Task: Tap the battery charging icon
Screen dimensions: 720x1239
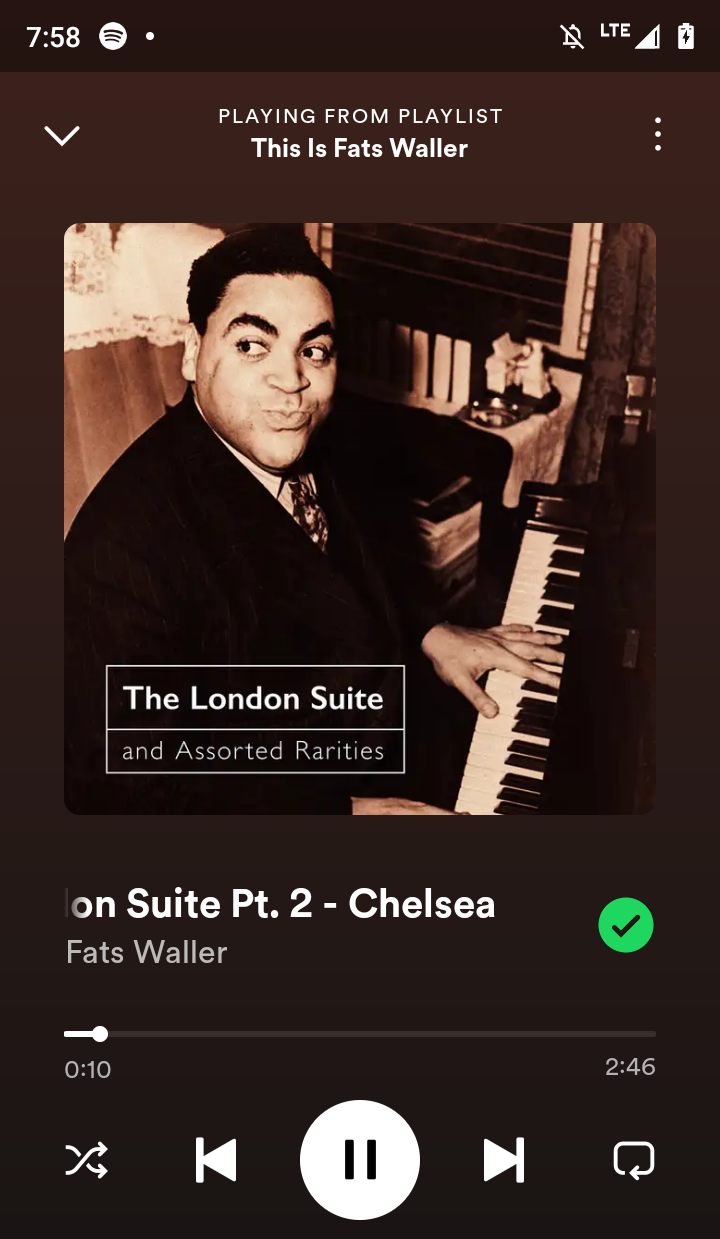Action: pyautogui.click(x=686, y=37)
